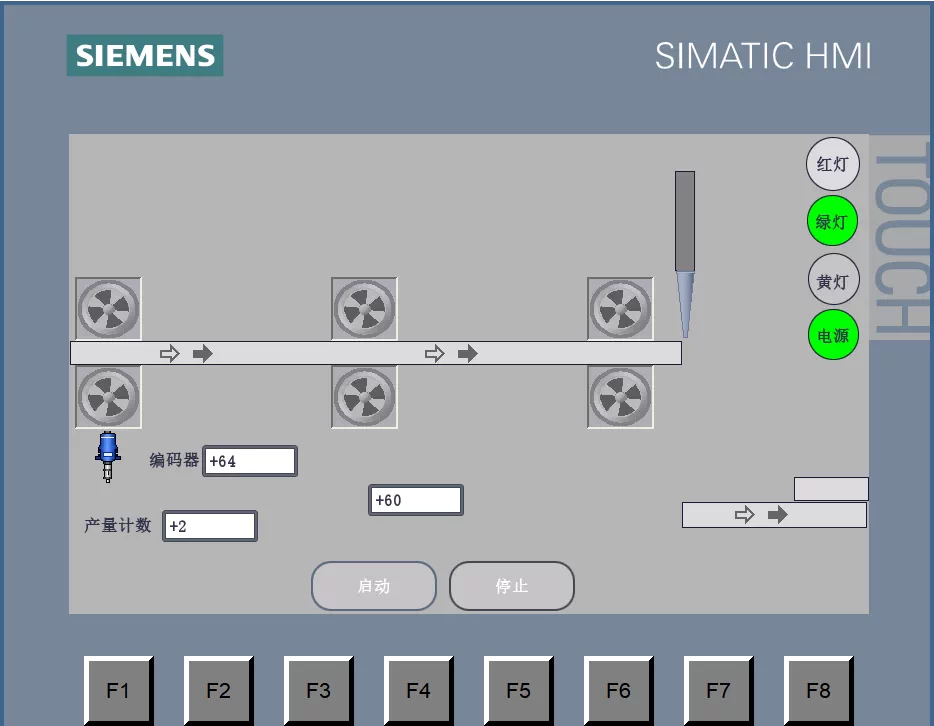This screenshot has height=726, width=934.
Task: Select the +60 value field
Action: [416, 500]
